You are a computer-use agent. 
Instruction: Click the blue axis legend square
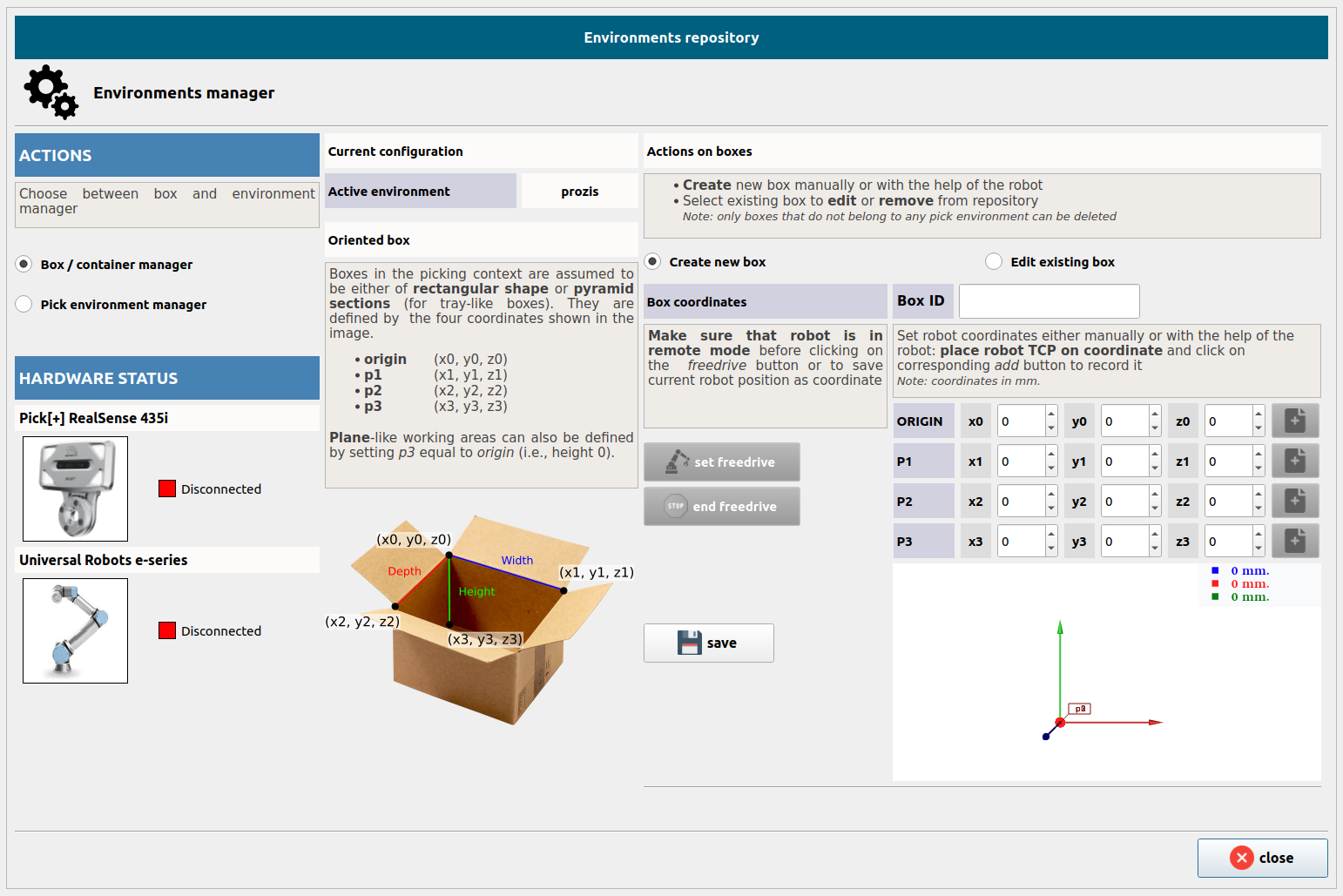coord(1215,570)
